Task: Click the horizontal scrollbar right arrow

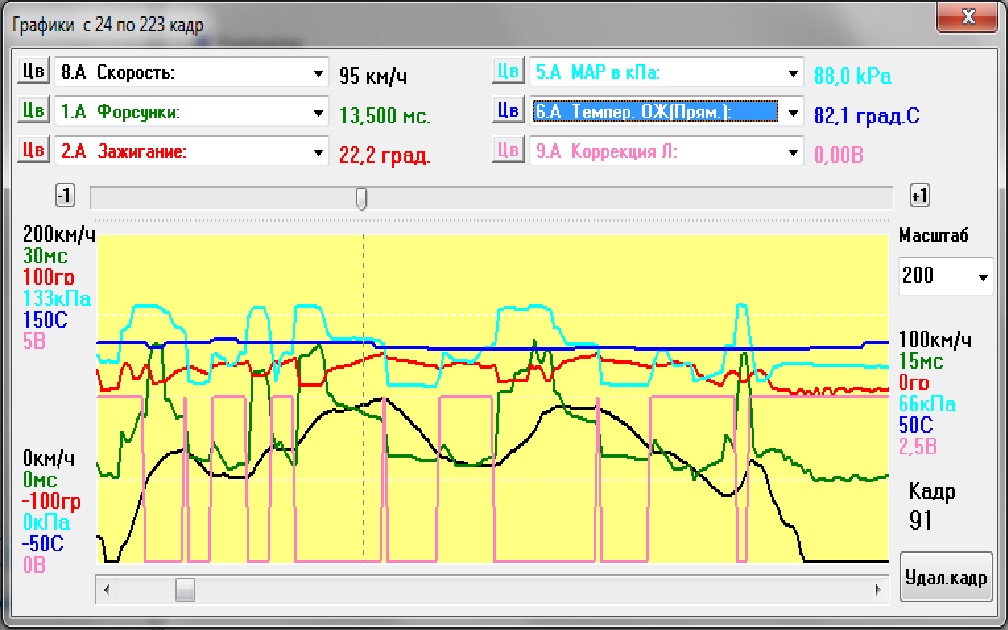Action: (879, 590)
